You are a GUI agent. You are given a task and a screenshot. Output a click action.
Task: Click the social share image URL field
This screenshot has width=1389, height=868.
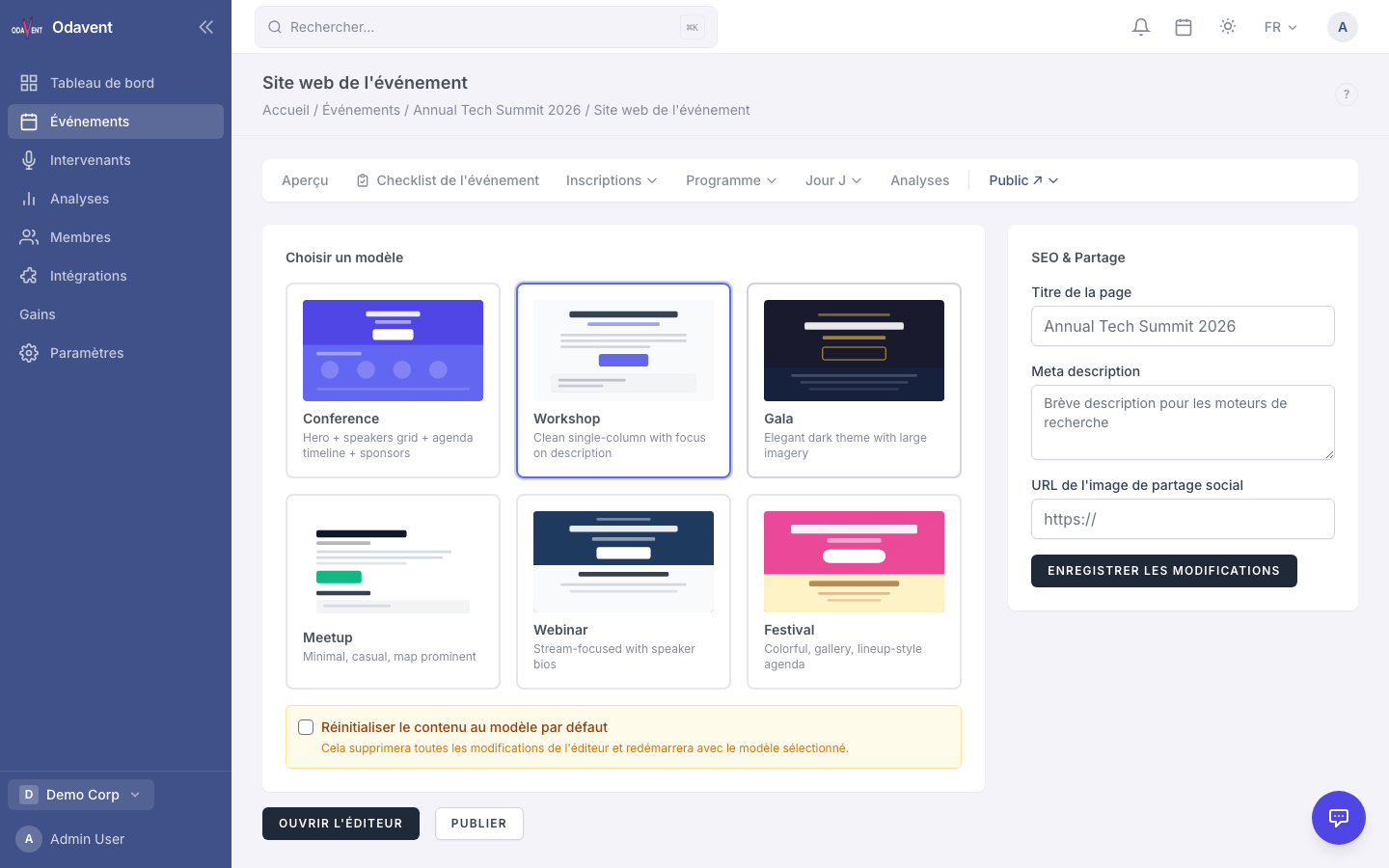point(1183,519)
